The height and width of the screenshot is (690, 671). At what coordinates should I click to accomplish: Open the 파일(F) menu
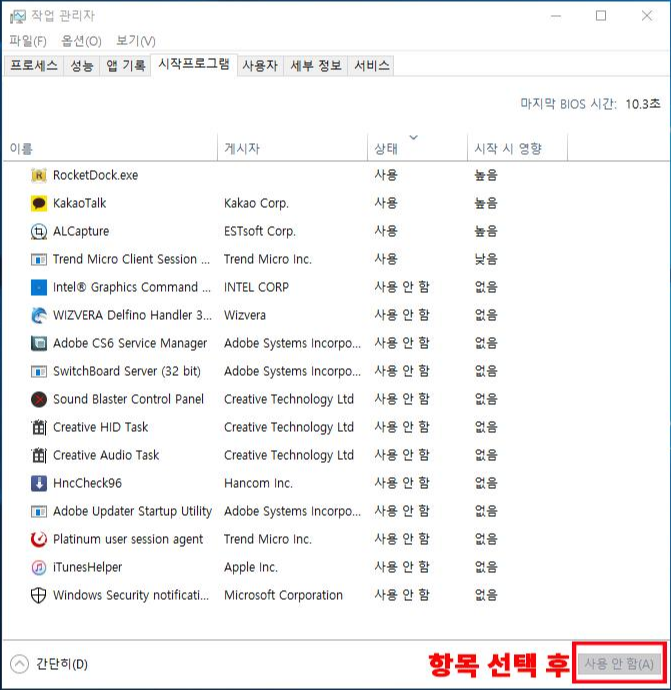28,41
